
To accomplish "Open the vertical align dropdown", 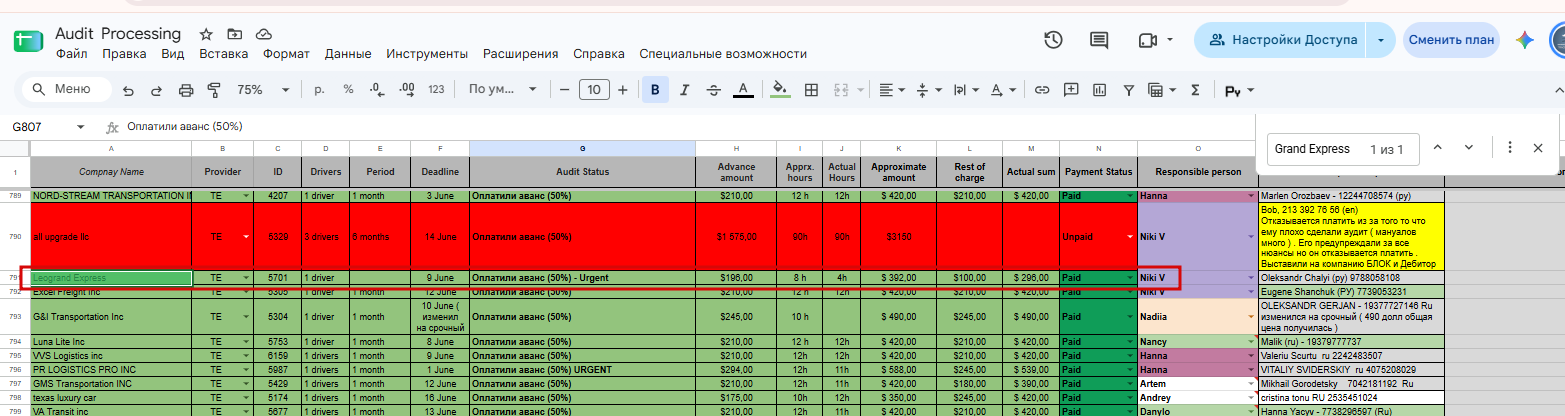I will 929,90.
